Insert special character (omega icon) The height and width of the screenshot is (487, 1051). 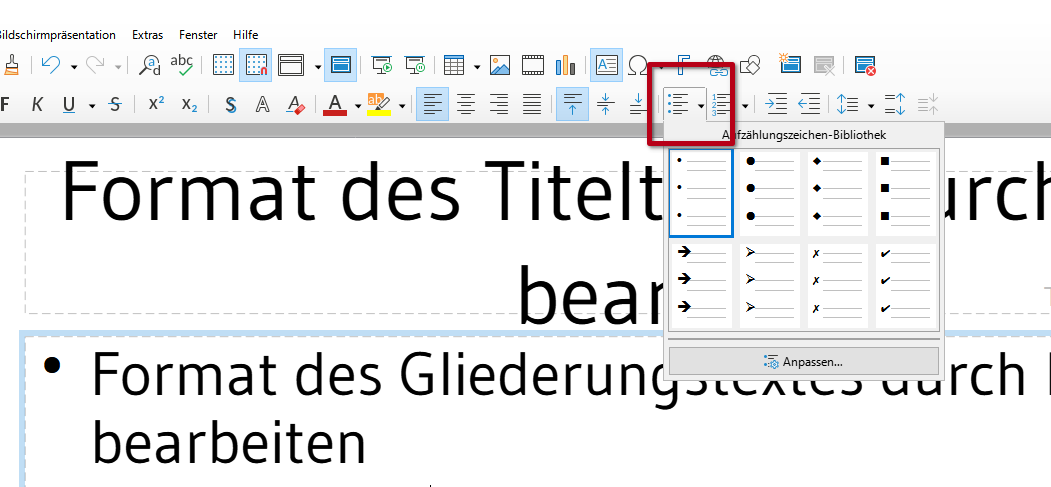click(x=637, y=65)
